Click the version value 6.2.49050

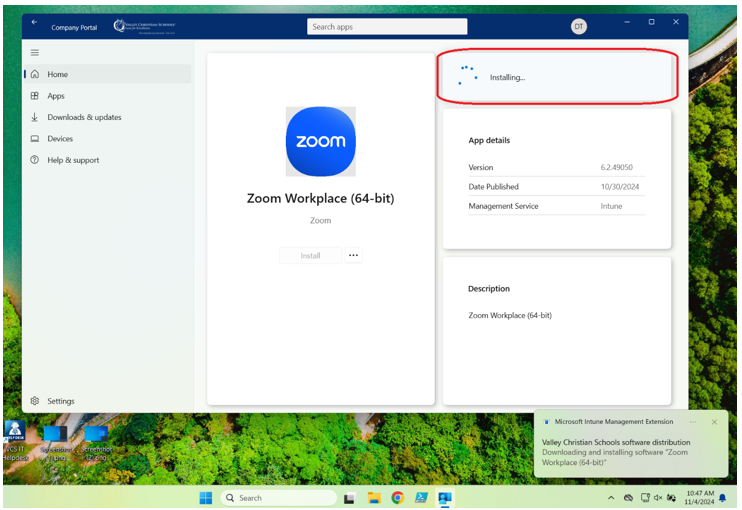pyautogui.click(x=617, y=167)
